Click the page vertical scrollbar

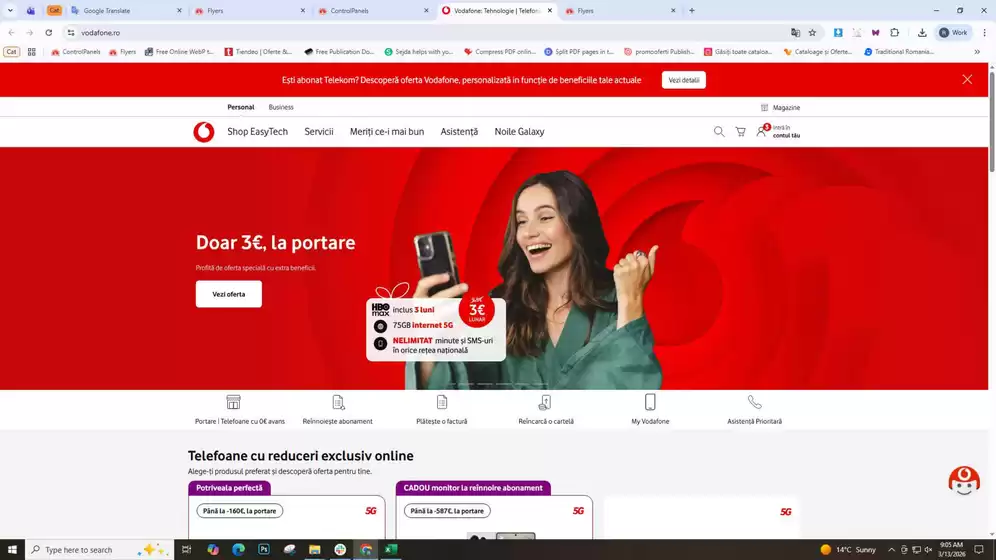(991, 121)
